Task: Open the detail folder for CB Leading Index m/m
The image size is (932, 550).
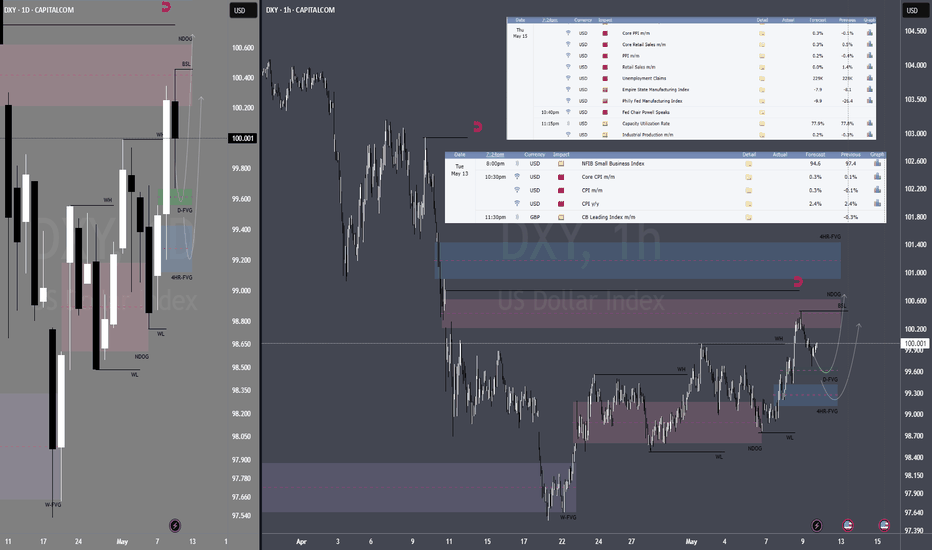Action: pyautogui.click(x=748, y=217)
